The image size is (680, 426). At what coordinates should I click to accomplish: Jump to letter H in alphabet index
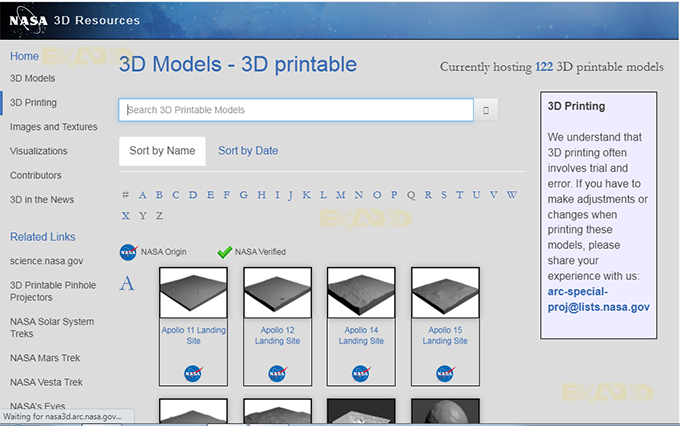262,195
